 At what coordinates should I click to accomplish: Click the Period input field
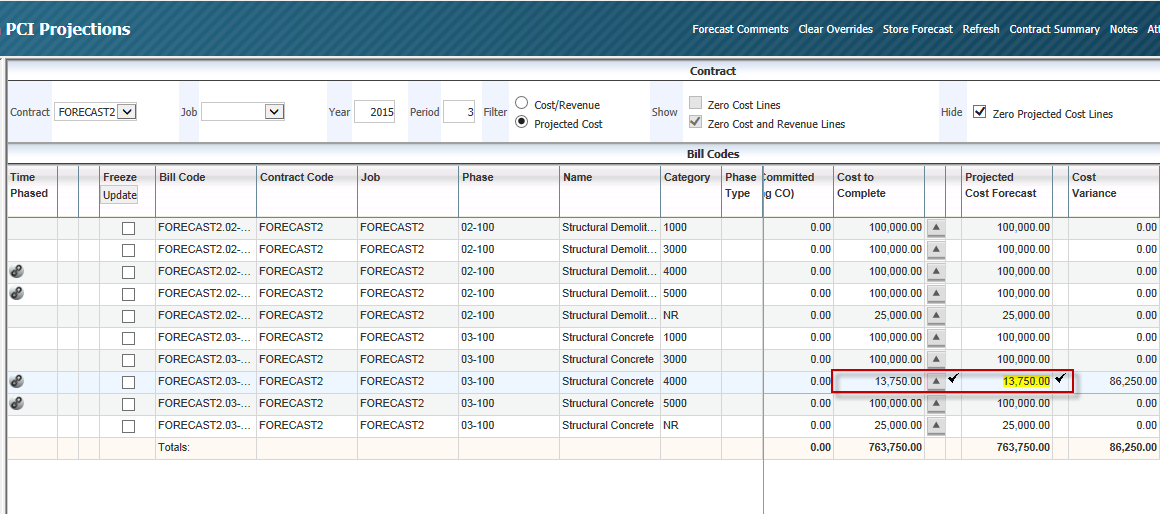coord(459,112)
